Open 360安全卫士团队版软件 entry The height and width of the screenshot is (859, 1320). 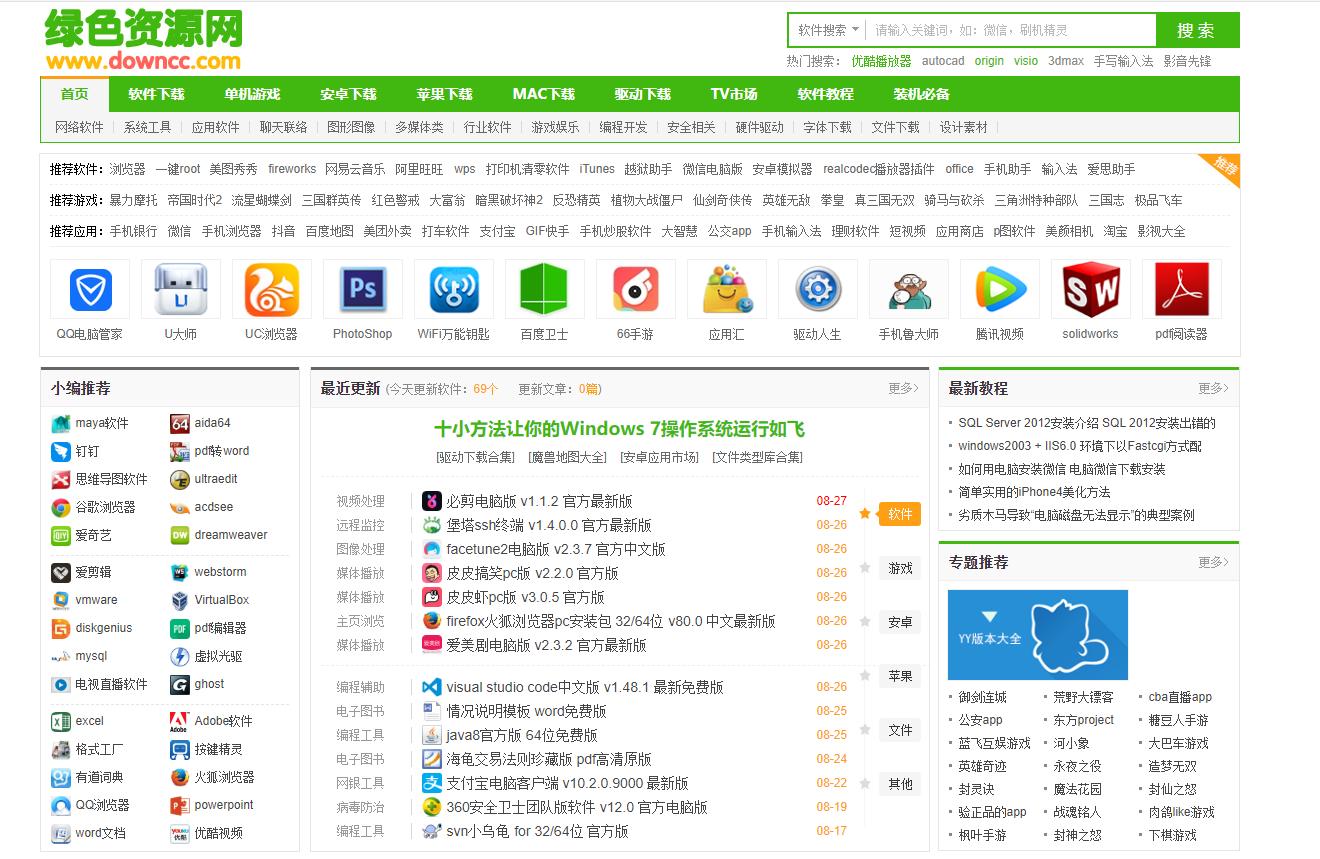(x=576, y=807)
